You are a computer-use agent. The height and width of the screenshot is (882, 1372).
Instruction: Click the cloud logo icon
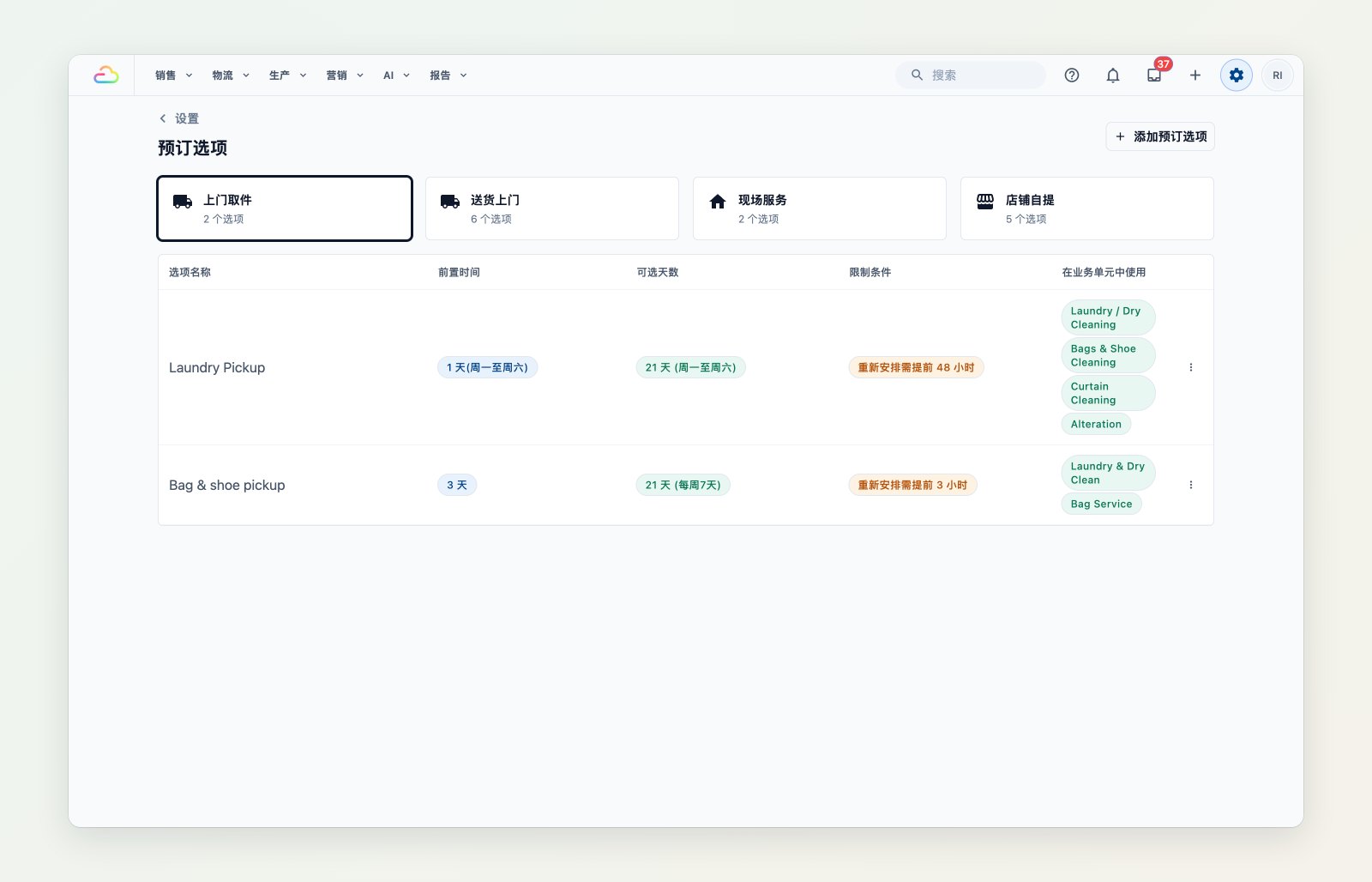(106, 76)
